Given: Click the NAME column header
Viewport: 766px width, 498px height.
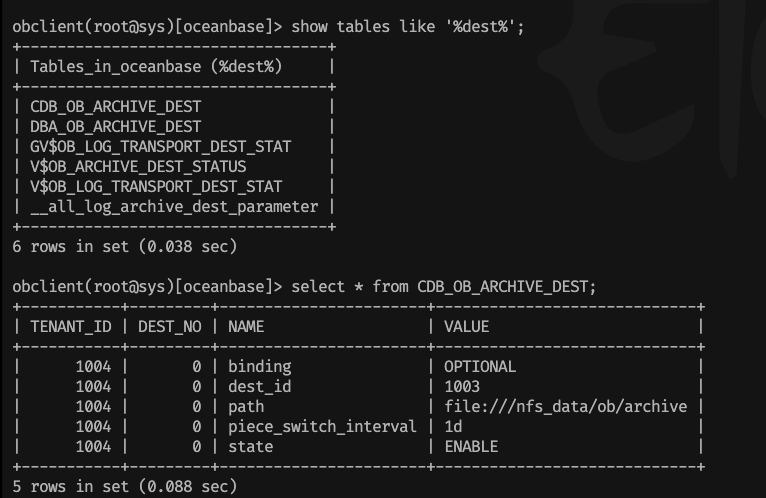Looking at the screenshot, I should tap(246, 326).
